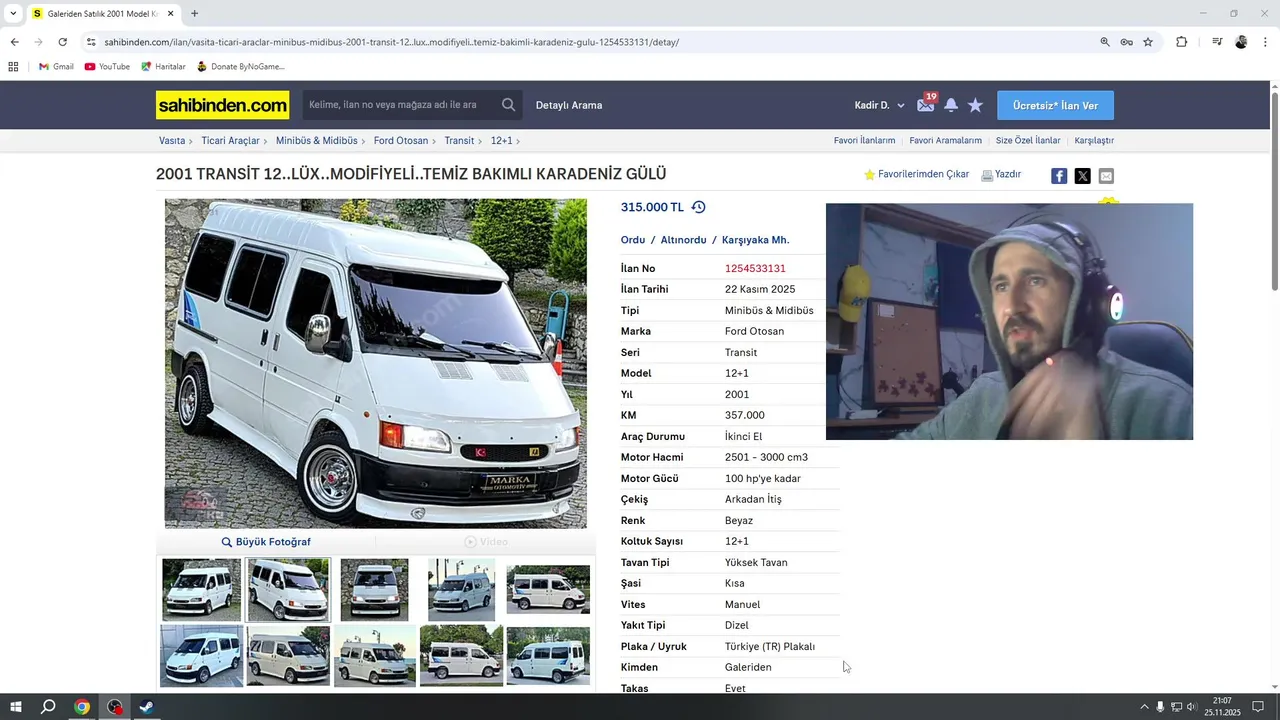
Task: Open the taskbar search icon
Action: click(x=48, y=707)
